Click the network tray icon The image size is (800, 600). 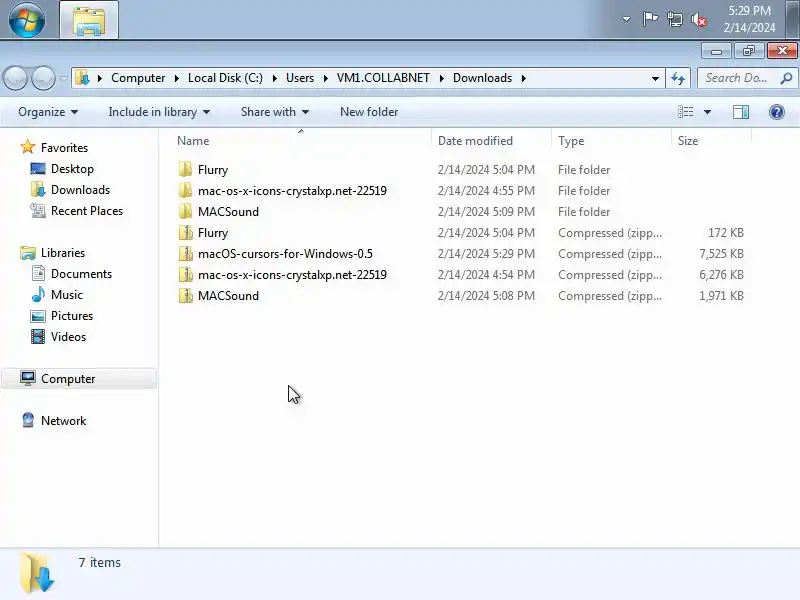674,19
